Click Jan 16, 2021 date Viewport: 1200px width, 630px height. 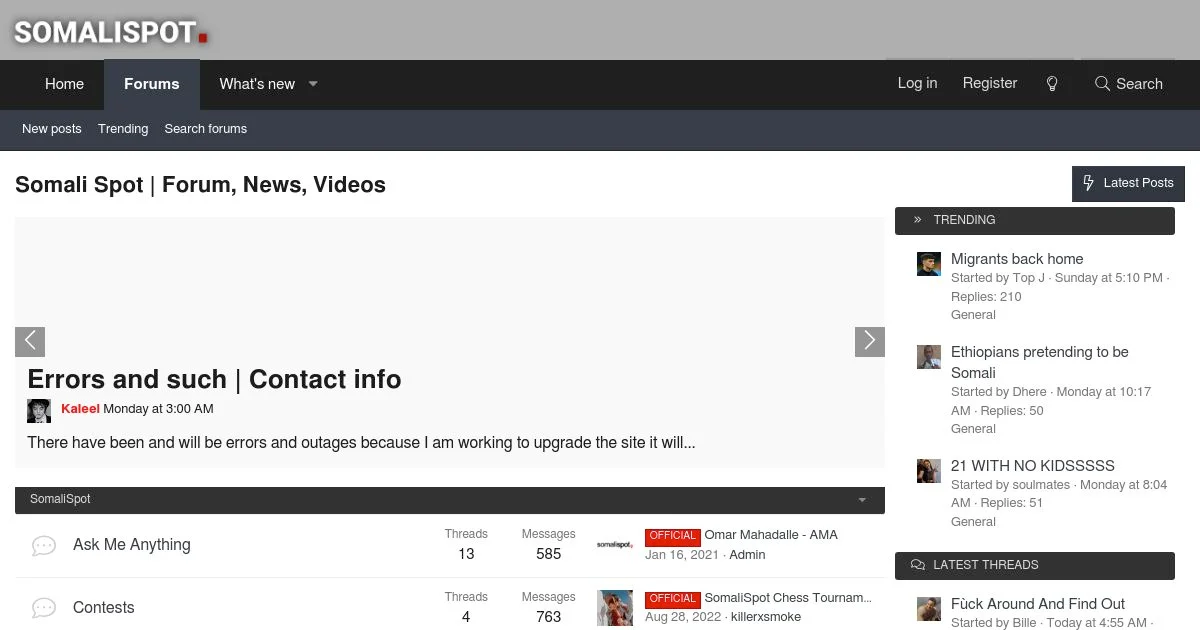point(682,555)
